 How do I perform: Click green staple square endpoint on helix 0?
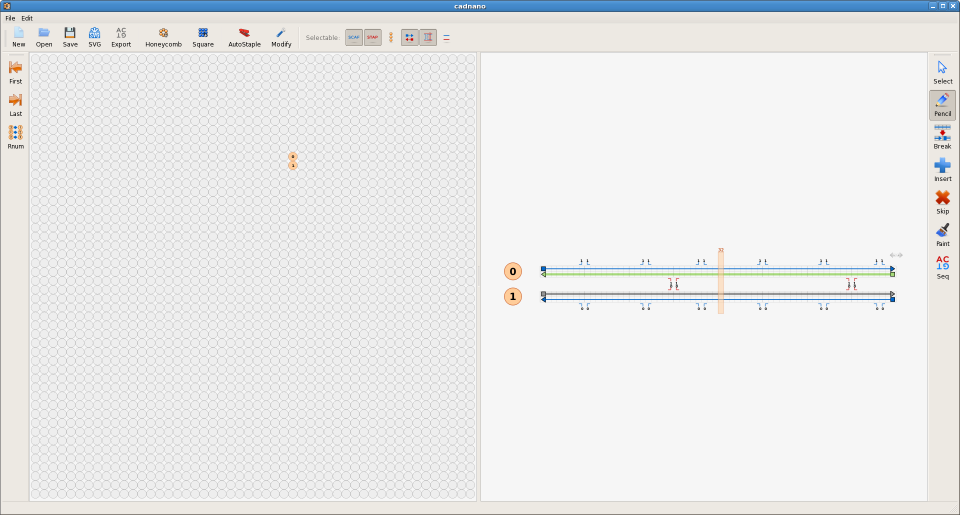tap(893, 274)
